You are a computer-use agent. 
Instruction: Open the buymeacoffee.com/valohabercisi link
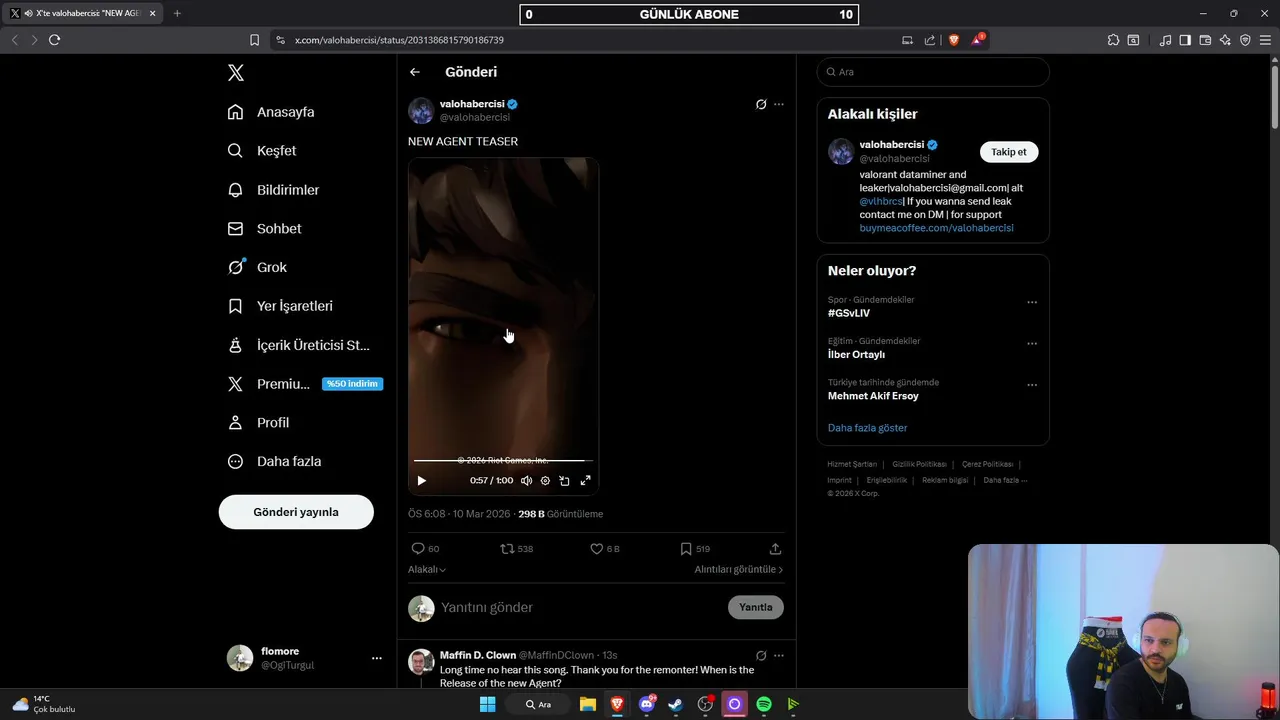pos(936,228)
